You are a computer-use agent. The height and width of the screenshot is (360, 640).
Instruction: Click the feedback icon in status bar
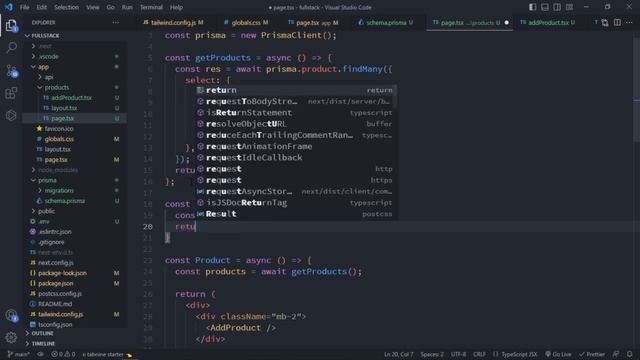point(616,354)
